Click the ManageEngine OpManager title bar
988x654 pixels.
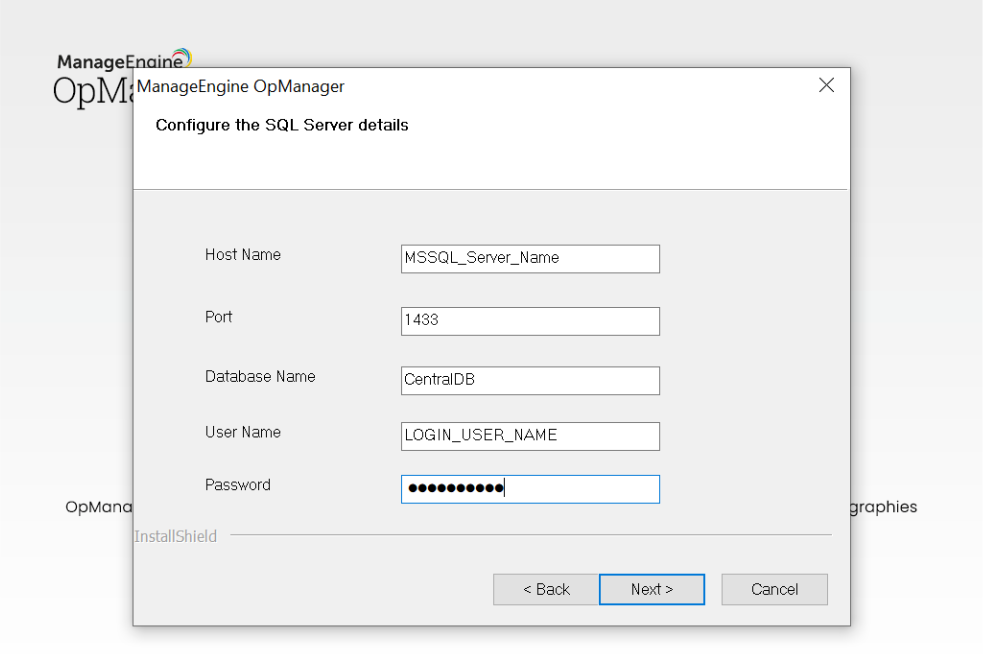tap(450, 87)
